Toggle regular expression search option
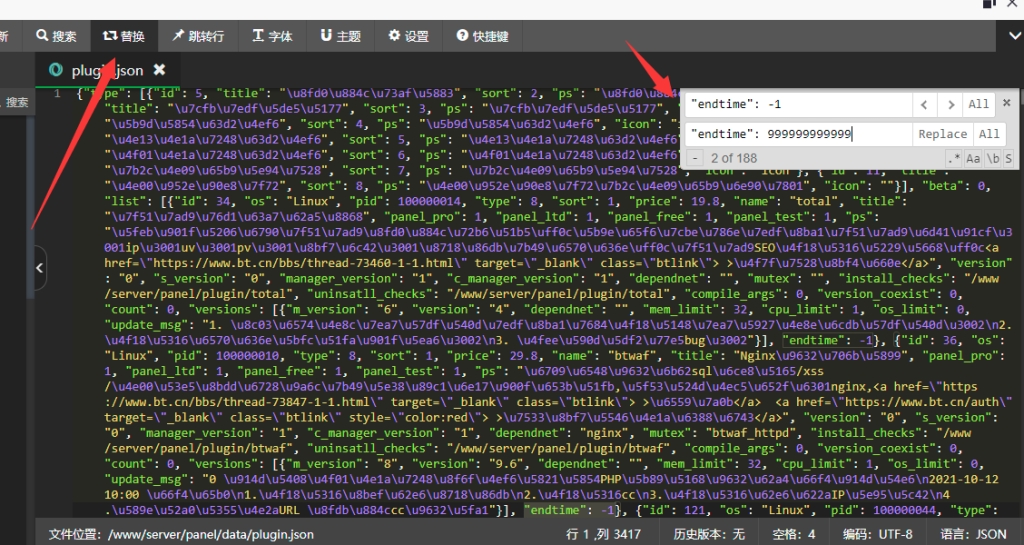This screenshot has width=1024, height=545. [953, 158]
